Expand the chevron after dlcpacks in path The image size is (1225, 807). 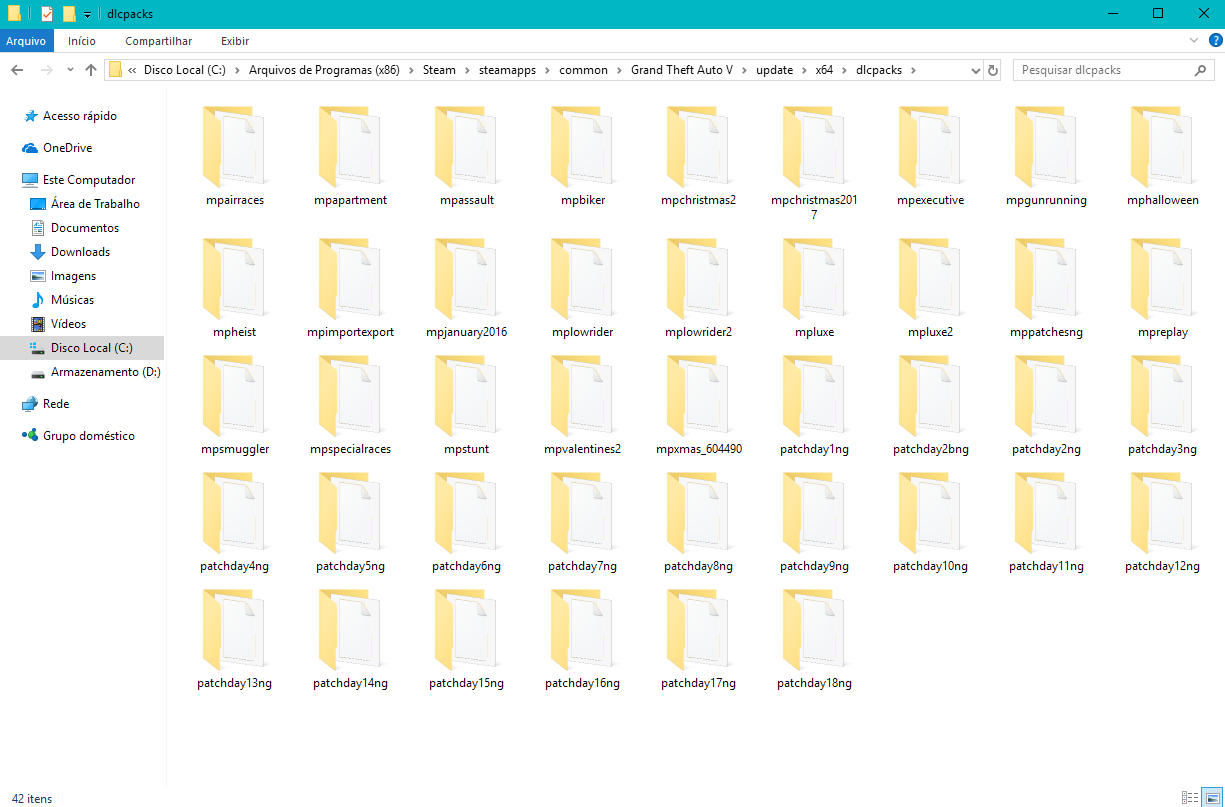pyautogui.click(x=913, y=70)
